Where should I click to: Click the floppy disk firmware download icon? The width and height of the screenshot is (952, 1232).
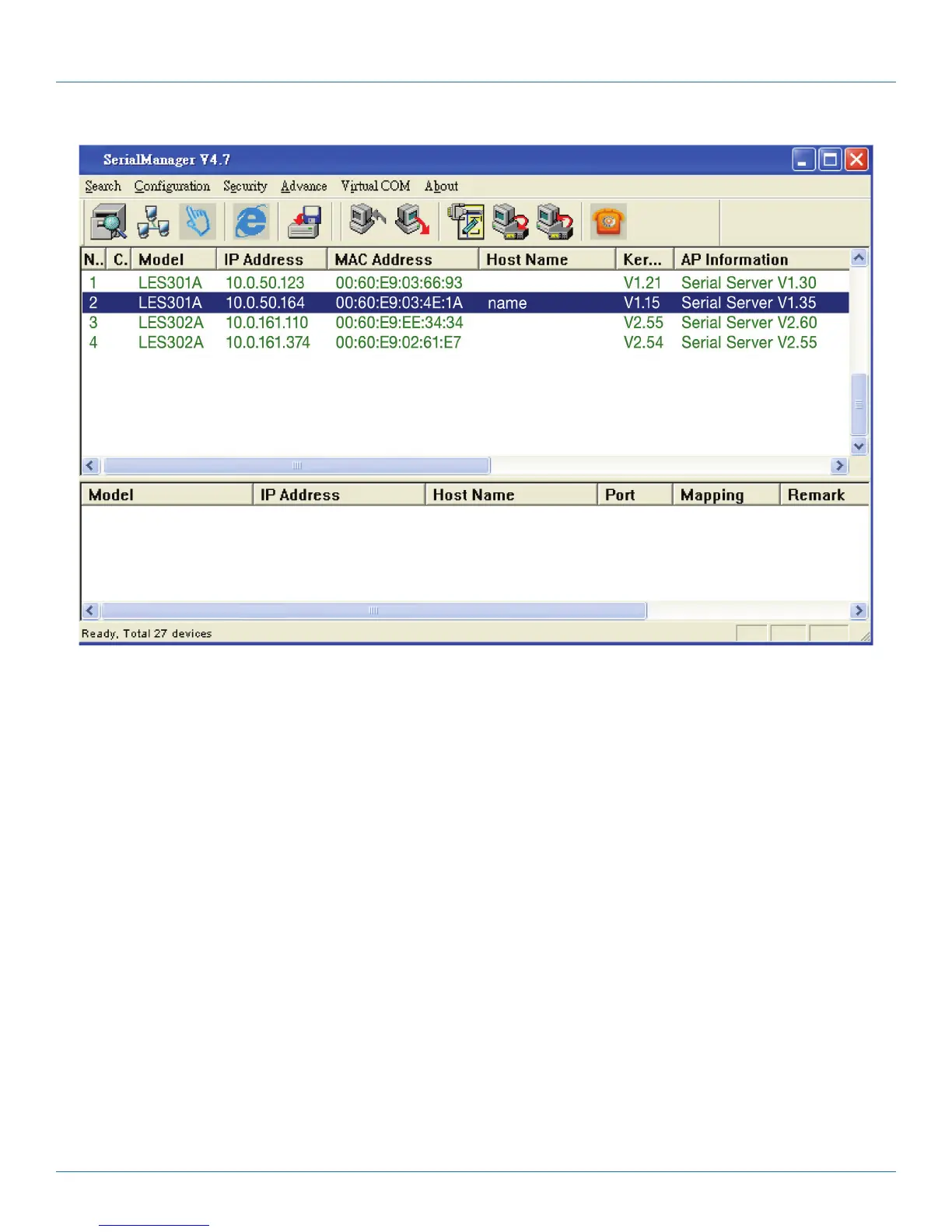point(305,222)
